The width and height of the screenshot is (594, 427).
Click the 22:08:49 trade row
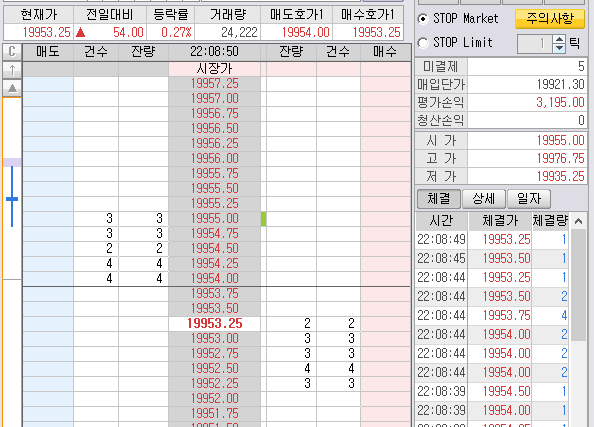(492, 240)
